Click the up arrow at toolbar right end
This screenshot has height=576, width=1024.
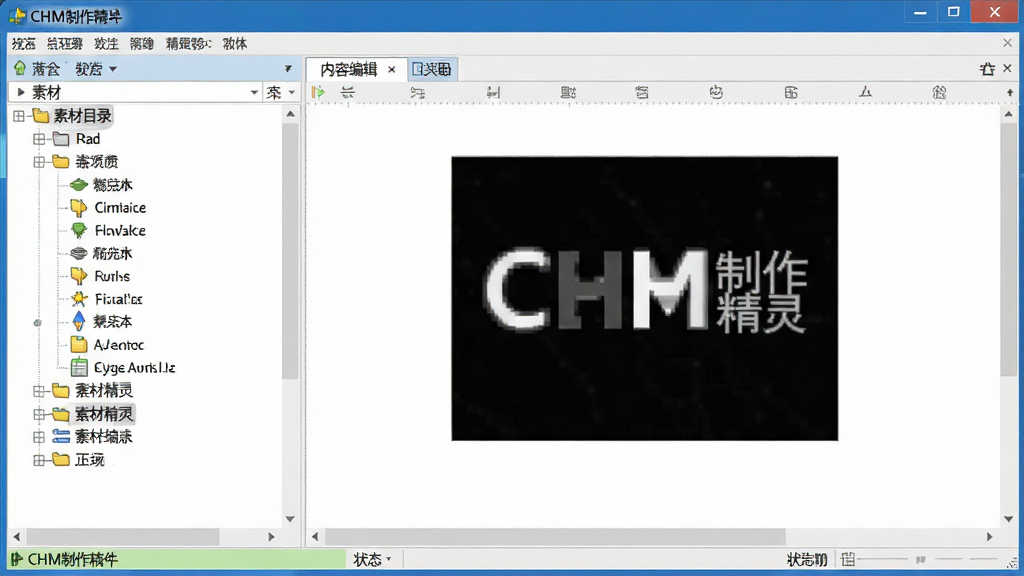[x=1010, y=93]
